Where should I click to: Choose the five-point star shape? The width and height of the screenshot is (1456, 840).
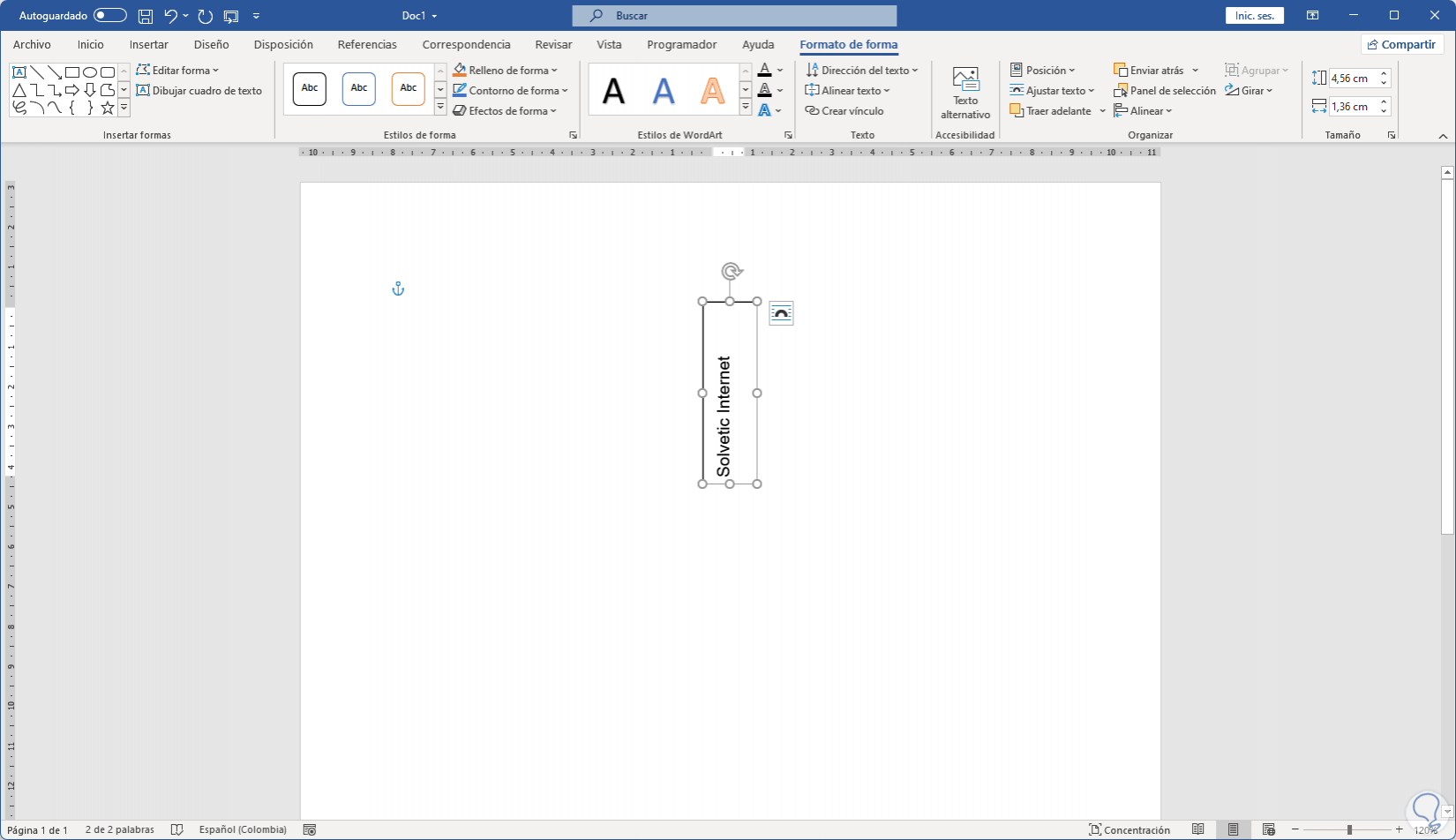[x=107, y=108]
